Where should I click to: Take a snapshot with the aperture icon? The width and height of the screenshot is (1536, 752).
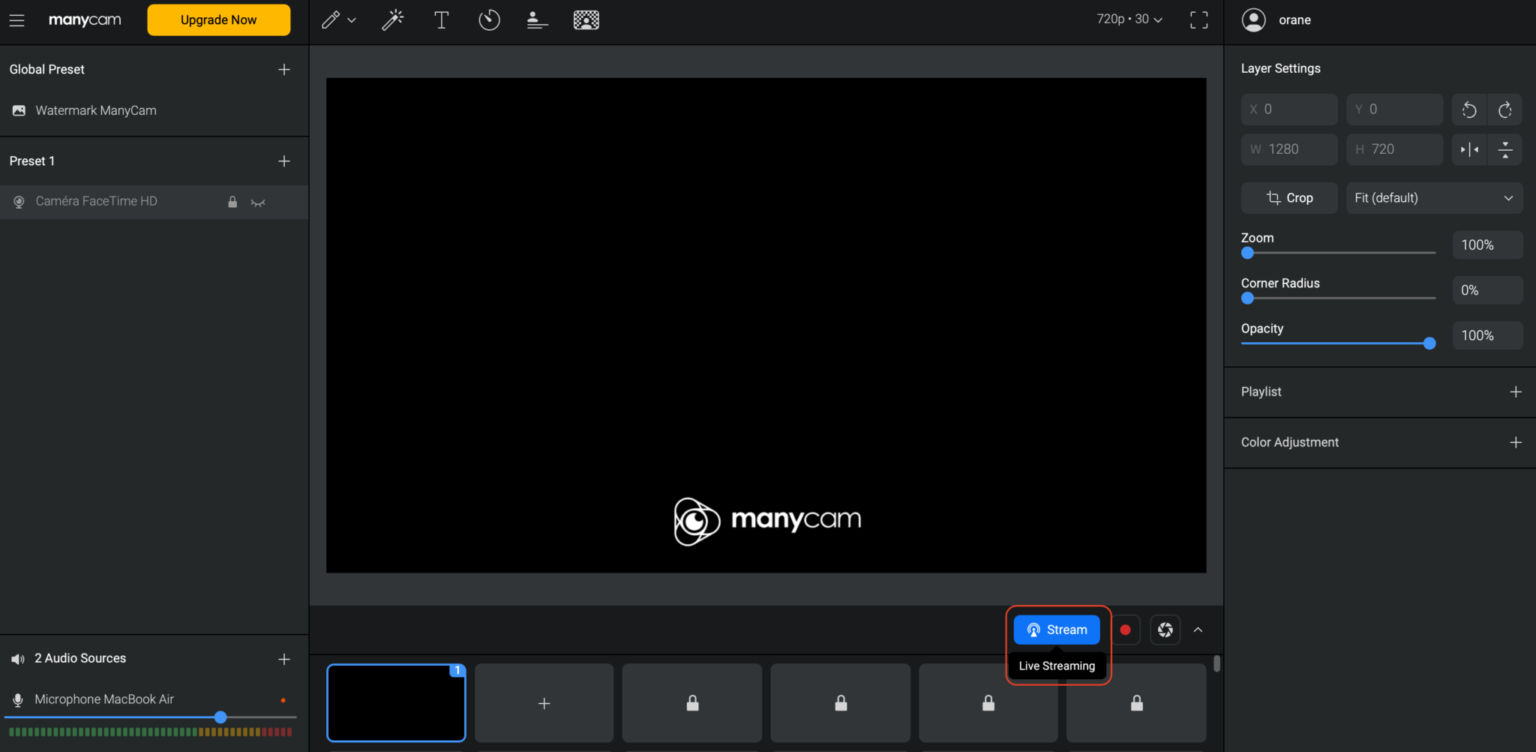1164,629
